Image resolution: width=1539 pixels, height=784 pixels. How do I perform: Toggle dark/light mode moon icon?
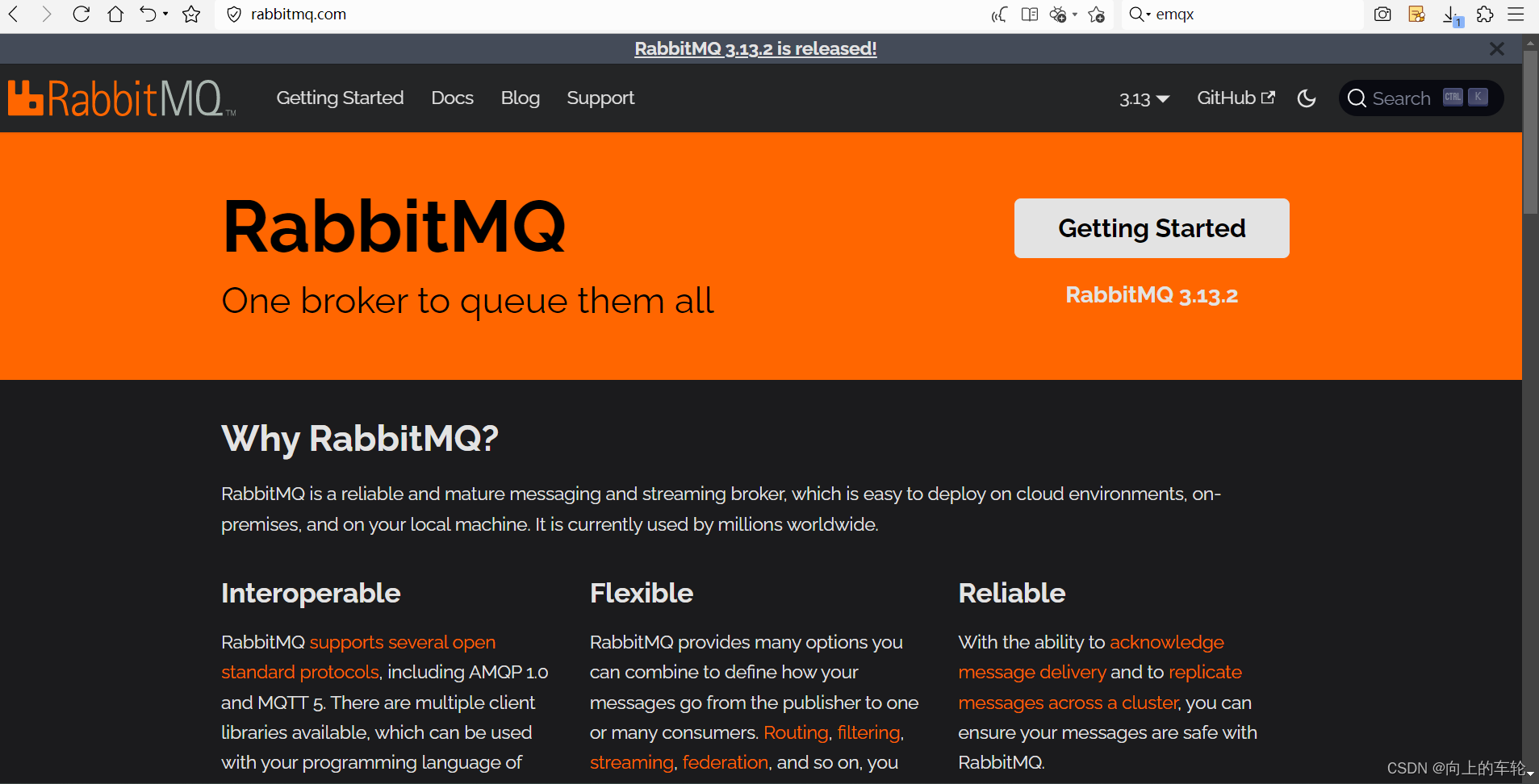1307,98
